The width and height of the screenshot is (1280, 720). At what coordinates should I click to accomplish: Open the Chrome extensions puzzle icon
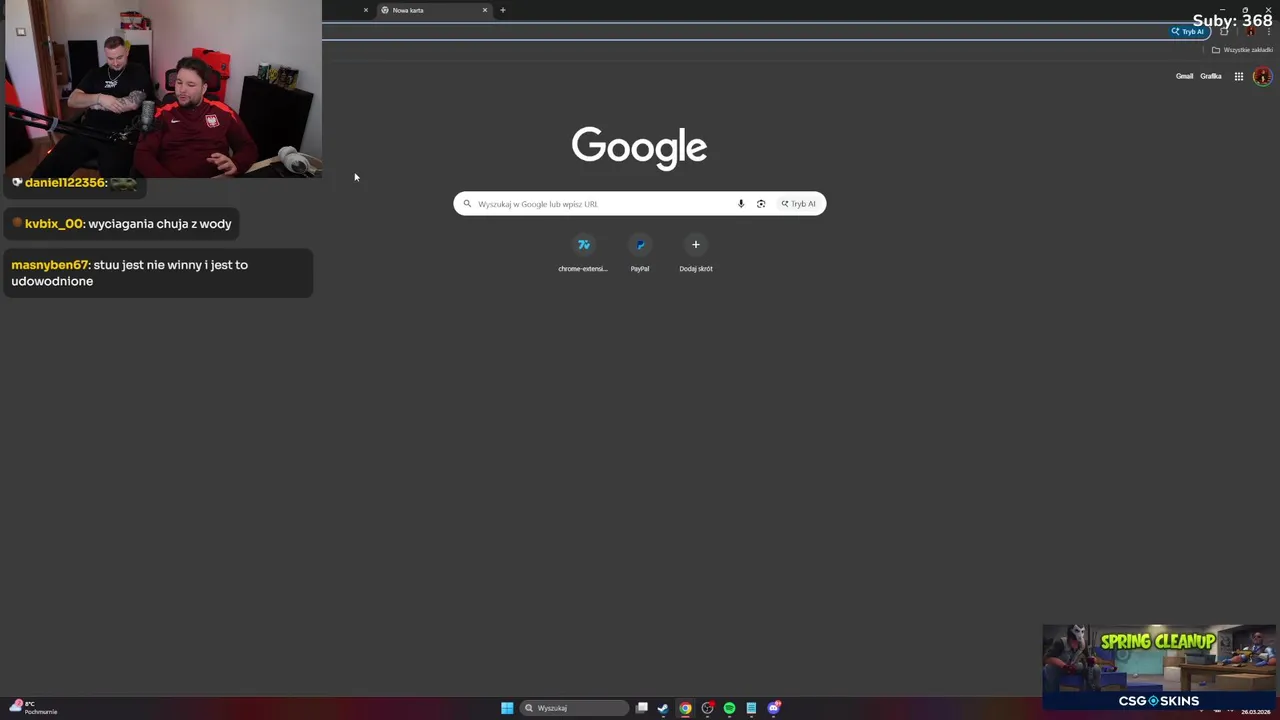click(1224, 32)
